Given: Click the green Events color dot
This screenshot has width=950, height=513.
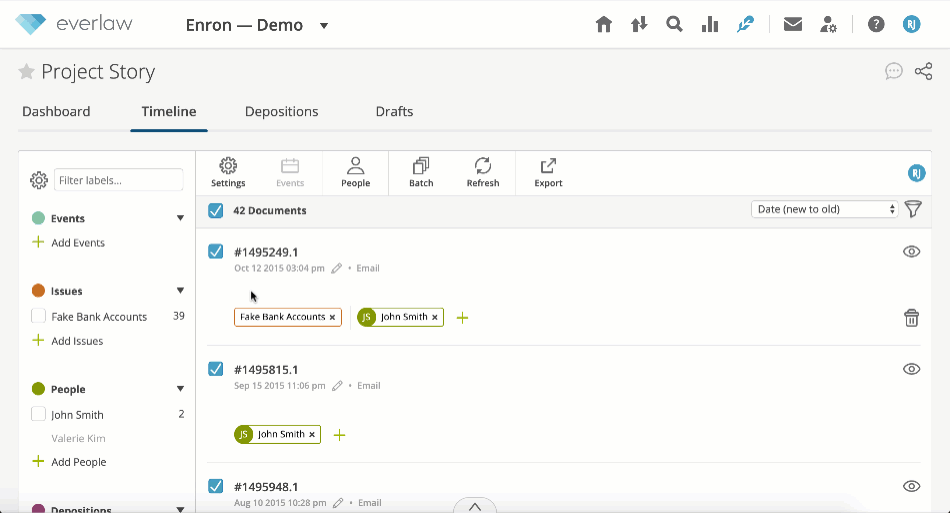Looking at the screenshot, I should (38, 218).
